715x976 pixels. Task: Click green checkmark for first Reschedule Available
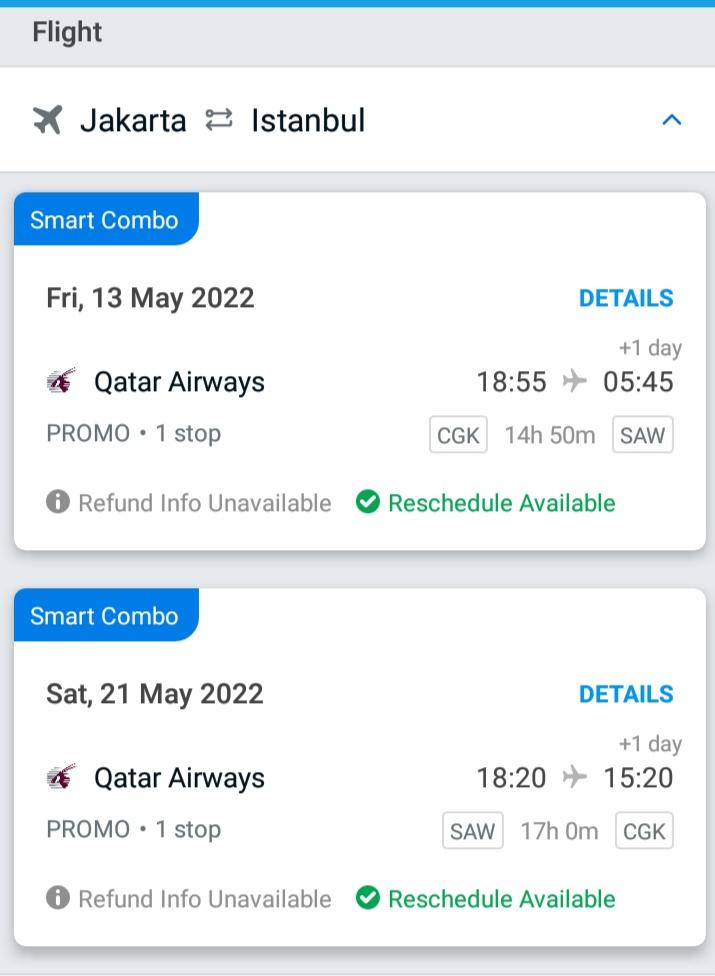point(368,501)
